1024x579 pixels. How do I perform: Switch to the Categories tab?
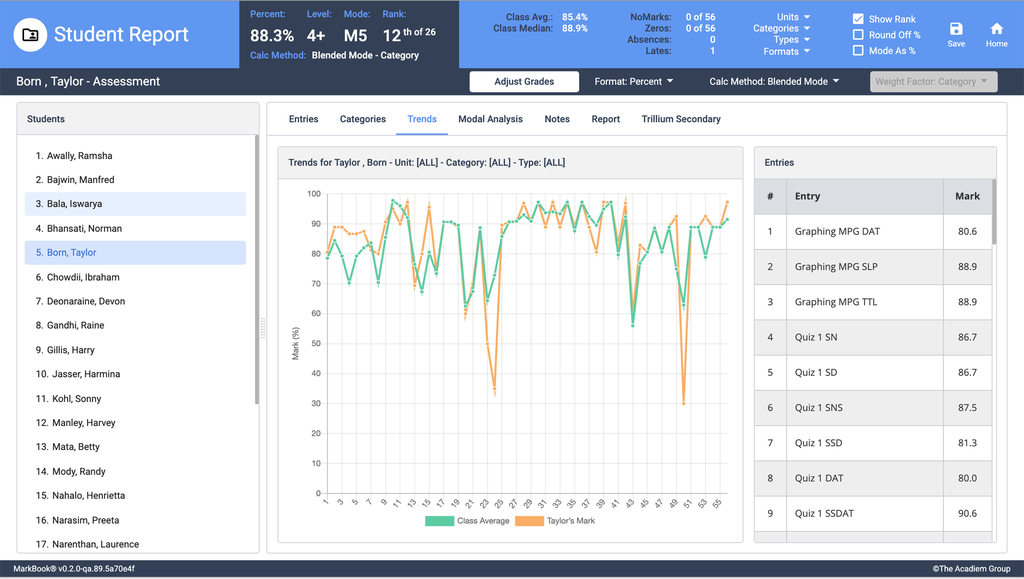pos(362,119)
